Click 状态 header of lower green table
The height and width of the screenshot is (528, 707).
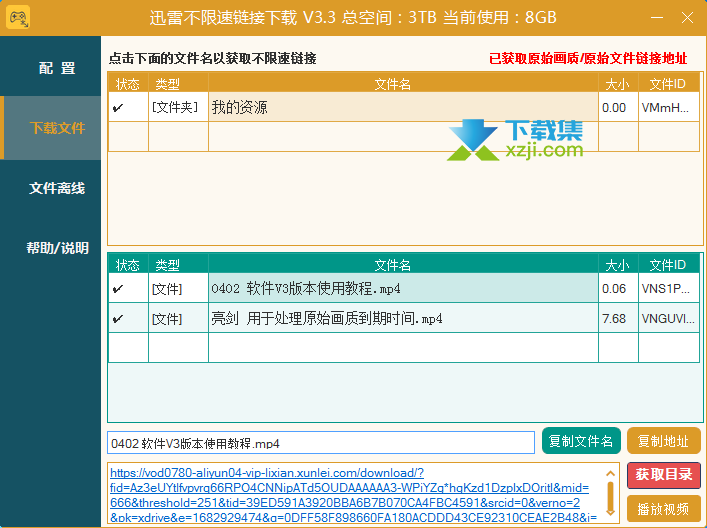click(x=128, y=265)
